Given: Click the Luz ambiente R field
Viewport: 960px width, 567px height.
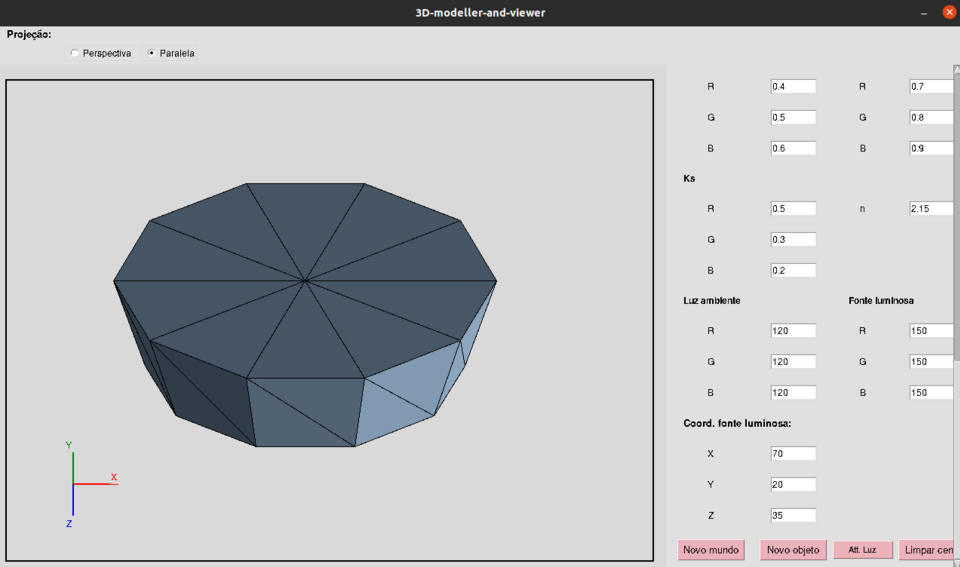Looking at the screenshot, I should point(793,331).
